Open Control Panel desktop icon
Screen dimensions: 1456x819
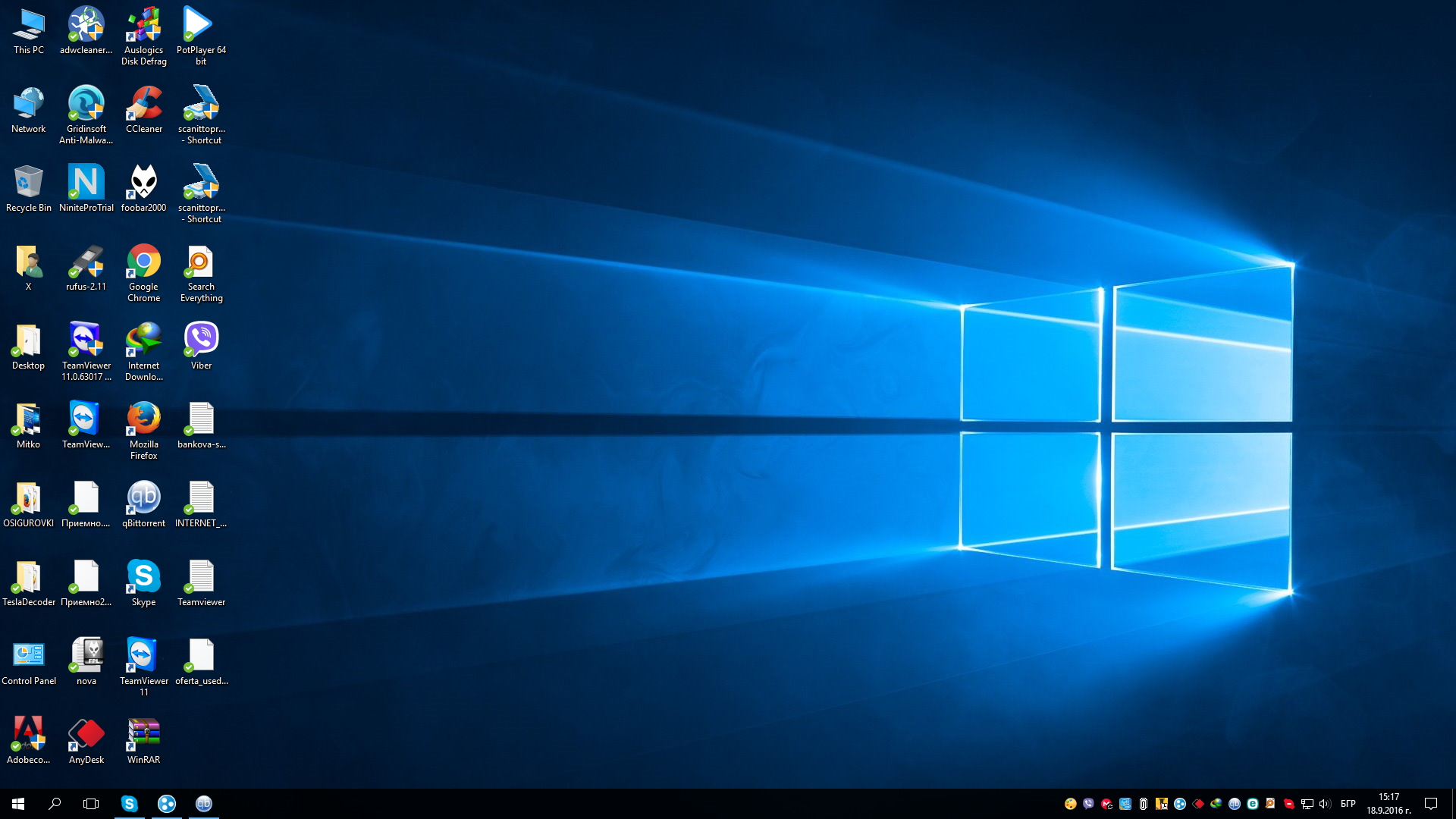pos(29,663)
